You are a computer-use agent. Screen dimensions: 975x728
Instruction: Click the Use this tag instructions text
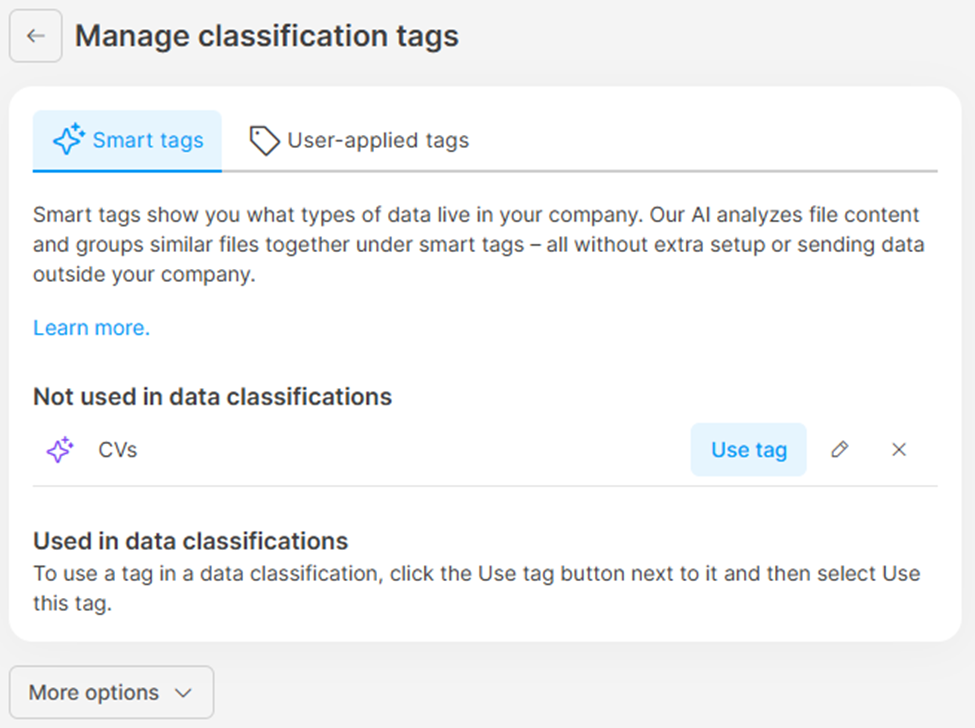coord(476,589)
